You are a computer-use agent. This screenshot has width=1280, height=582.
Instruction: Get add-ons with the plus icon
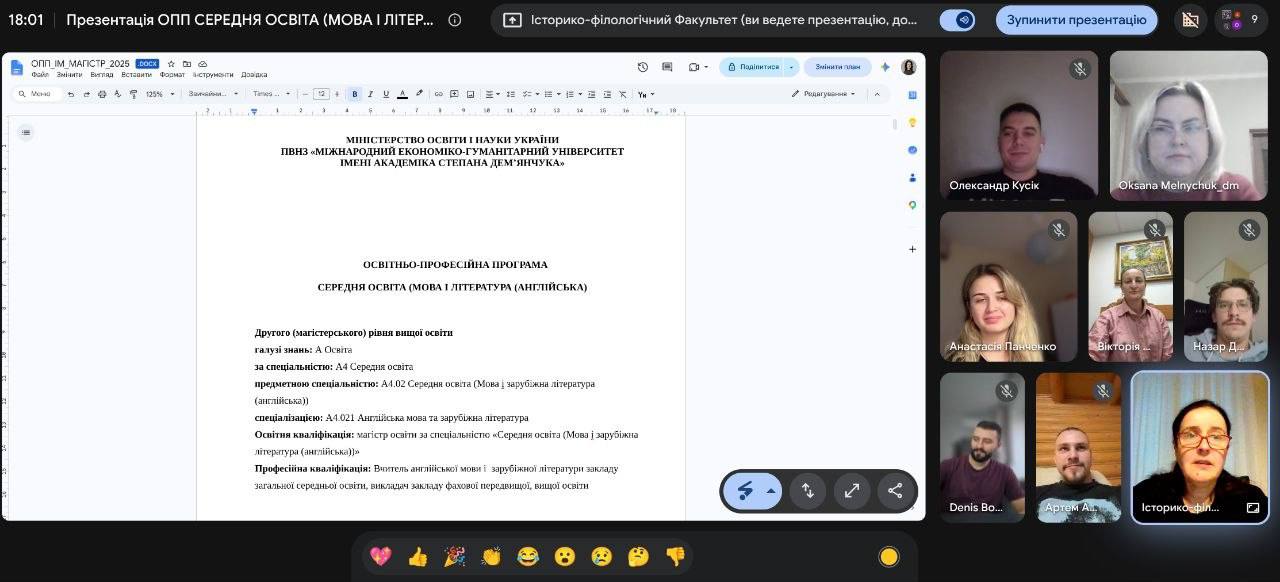point(913,249)
